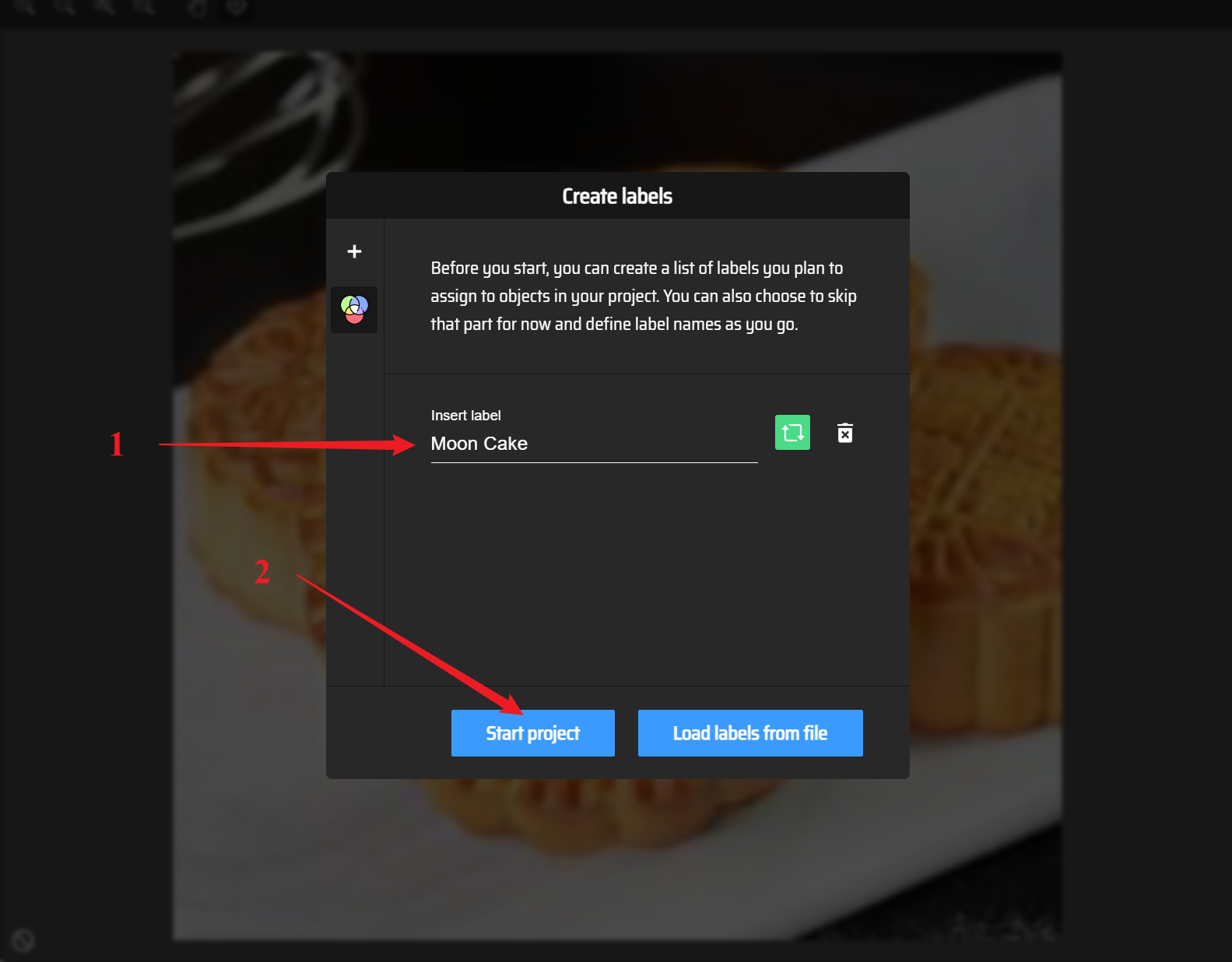Click the dimmed circle-slash icon at screen corner
The width and height of the screenshot is (1232, 962).
point(23,940)
